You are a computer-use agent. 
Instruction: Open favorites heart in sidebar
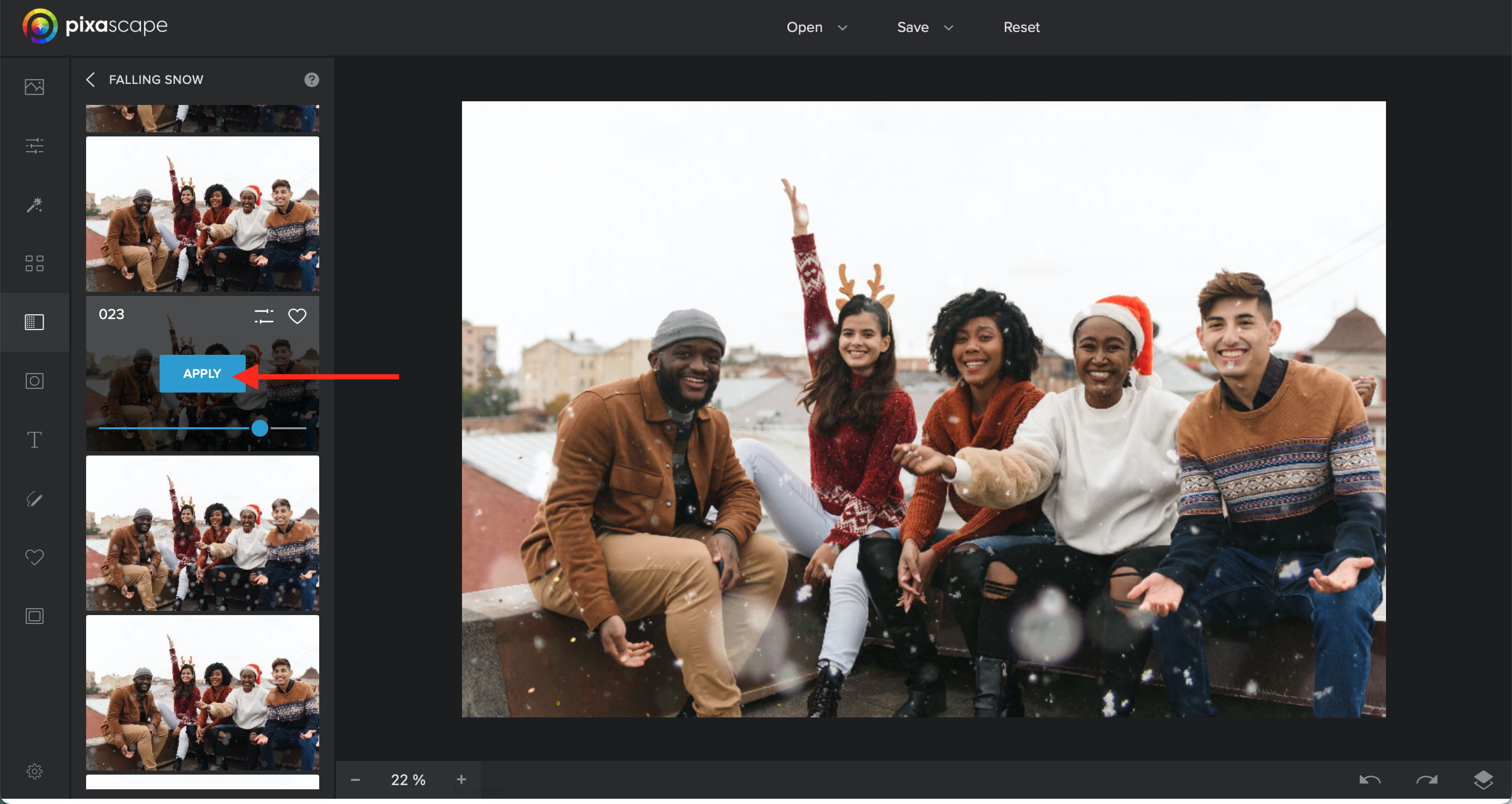click(34, 556)
